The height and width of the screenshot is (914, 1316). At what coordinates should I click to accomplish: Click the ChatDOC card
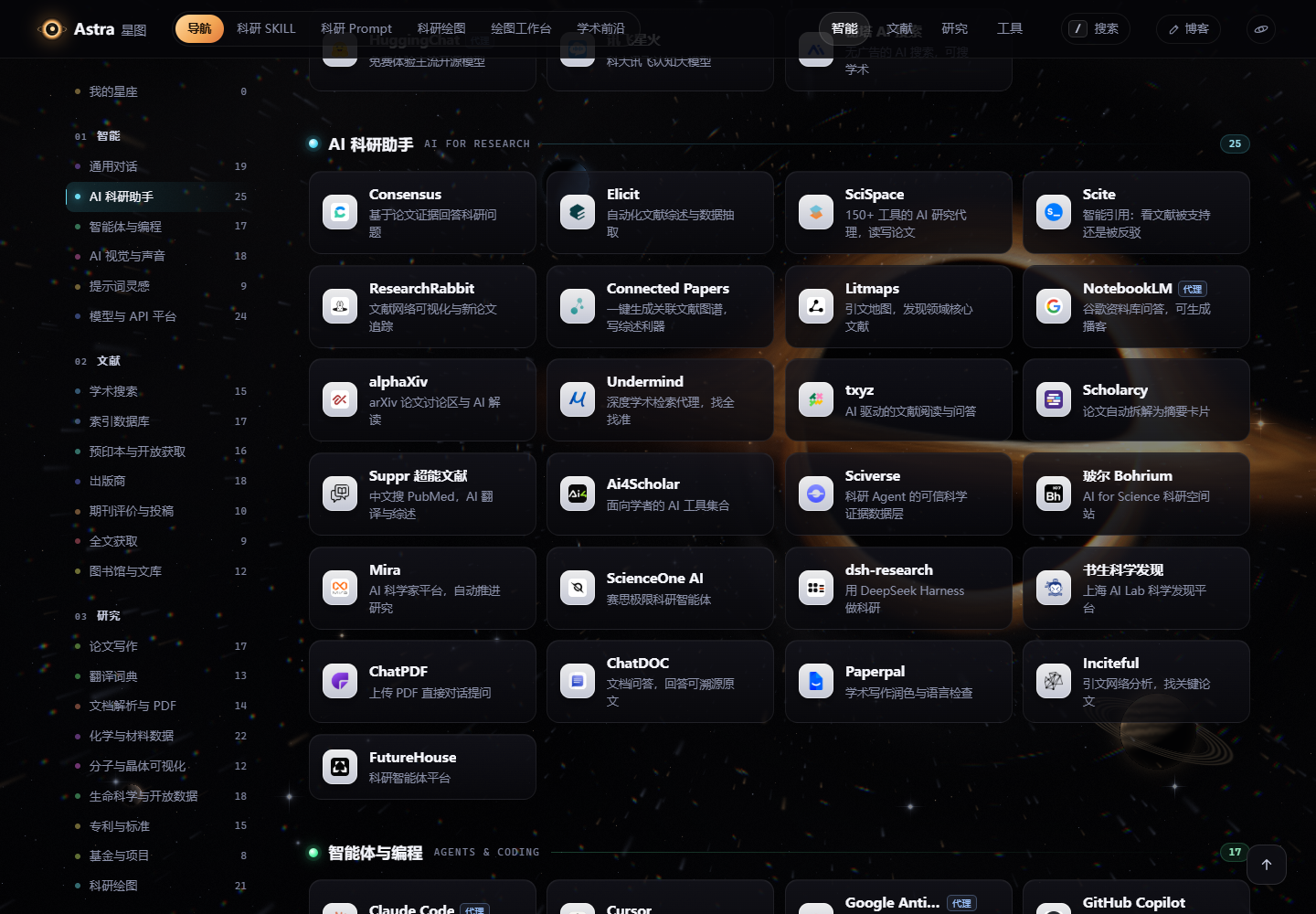click(660, 681)
